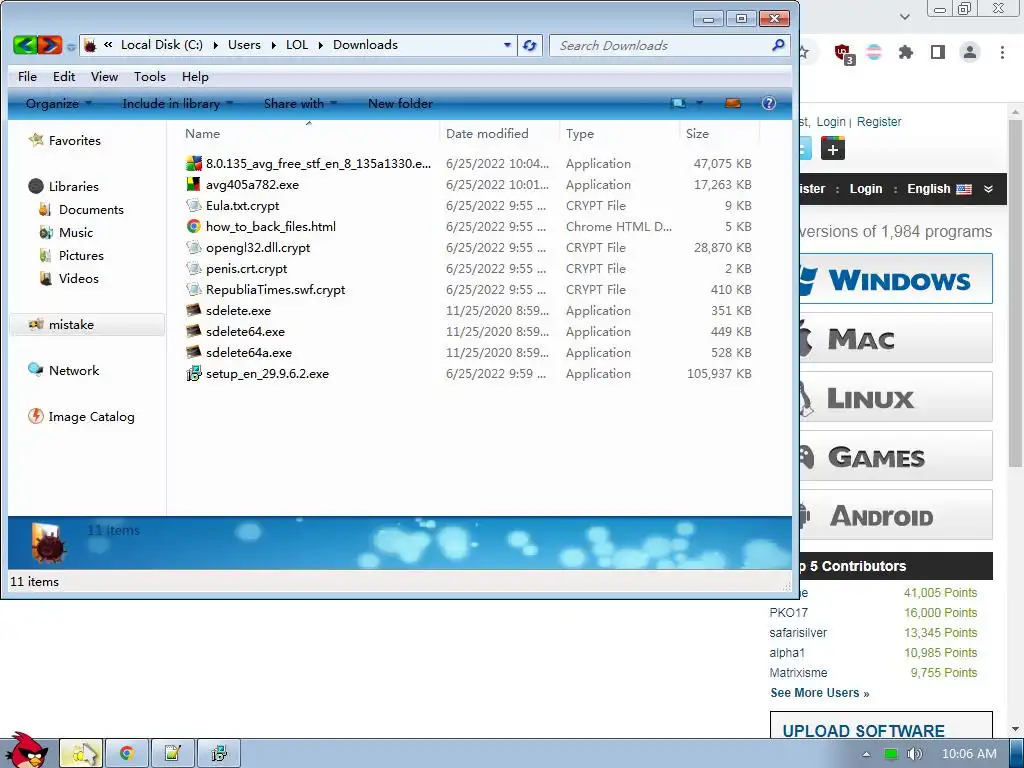Open the View menu
Screen dimensions: 1024x768
[104, 76]
